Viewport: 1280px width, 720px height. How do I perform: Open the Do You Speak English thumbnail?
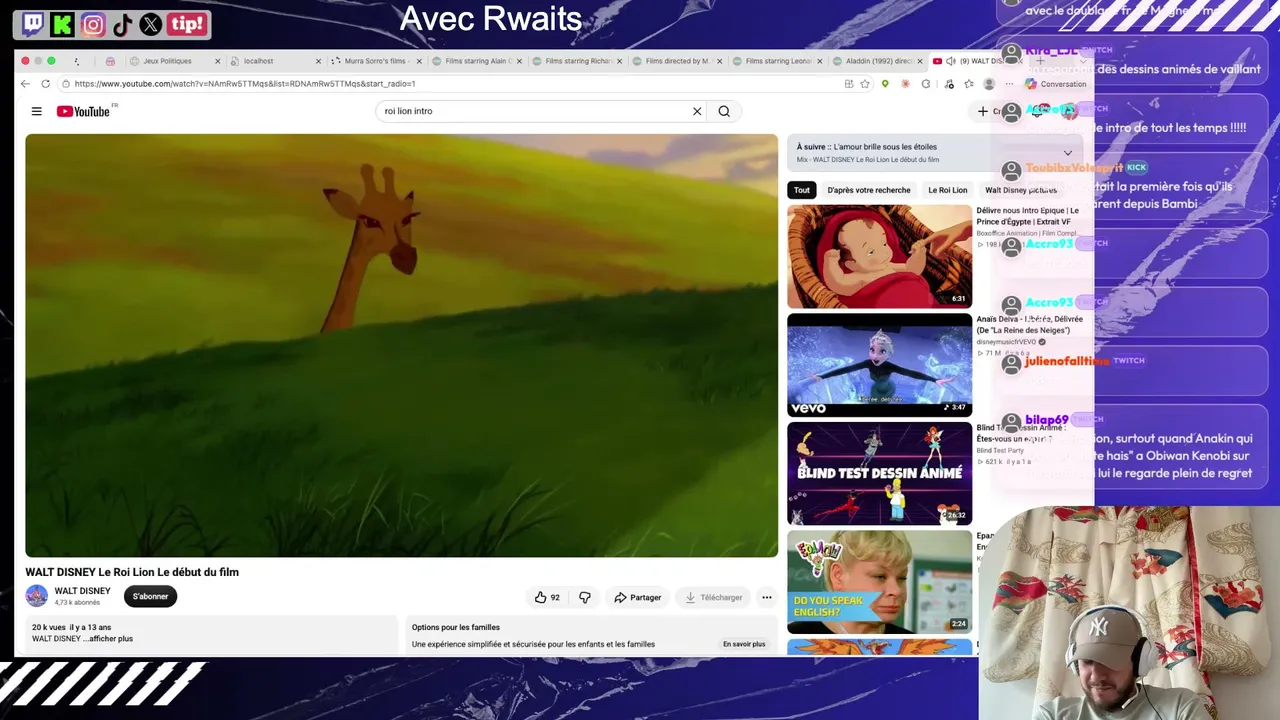(879, 582)
